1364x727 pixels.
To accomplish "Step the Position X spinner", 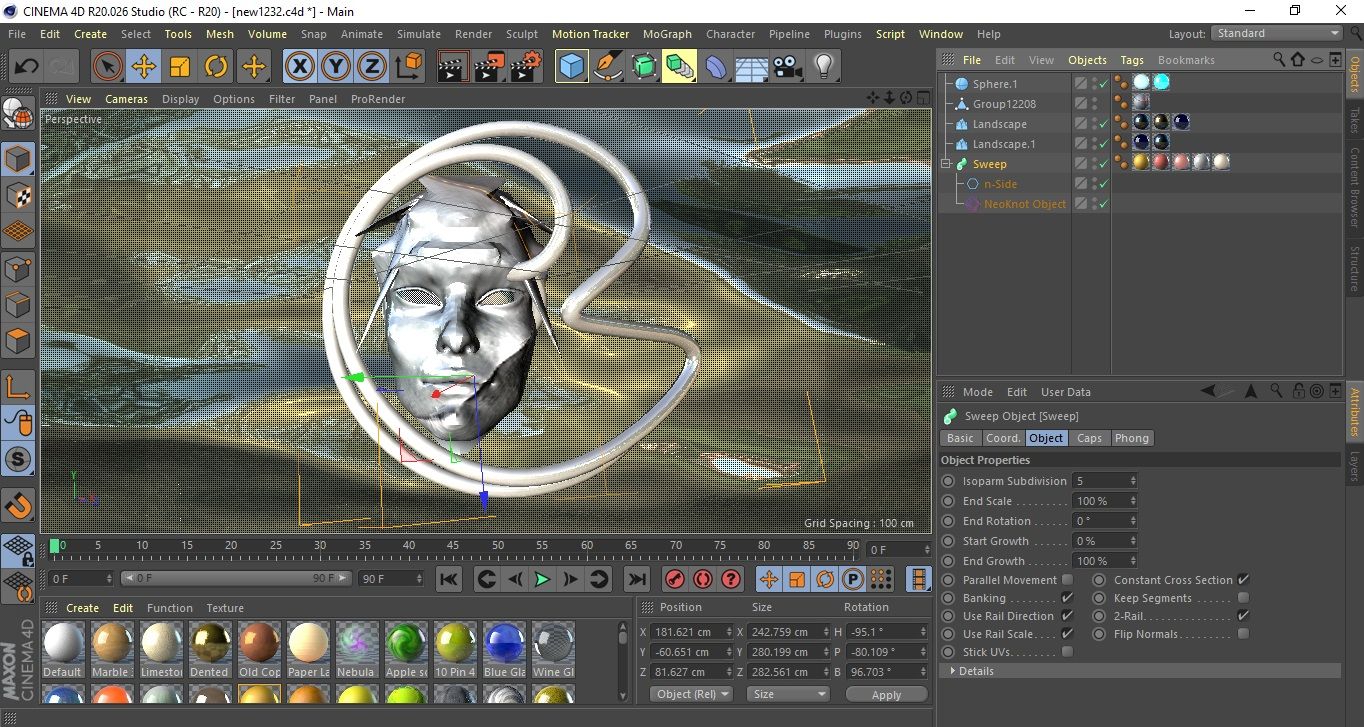I will coord(728,632).
